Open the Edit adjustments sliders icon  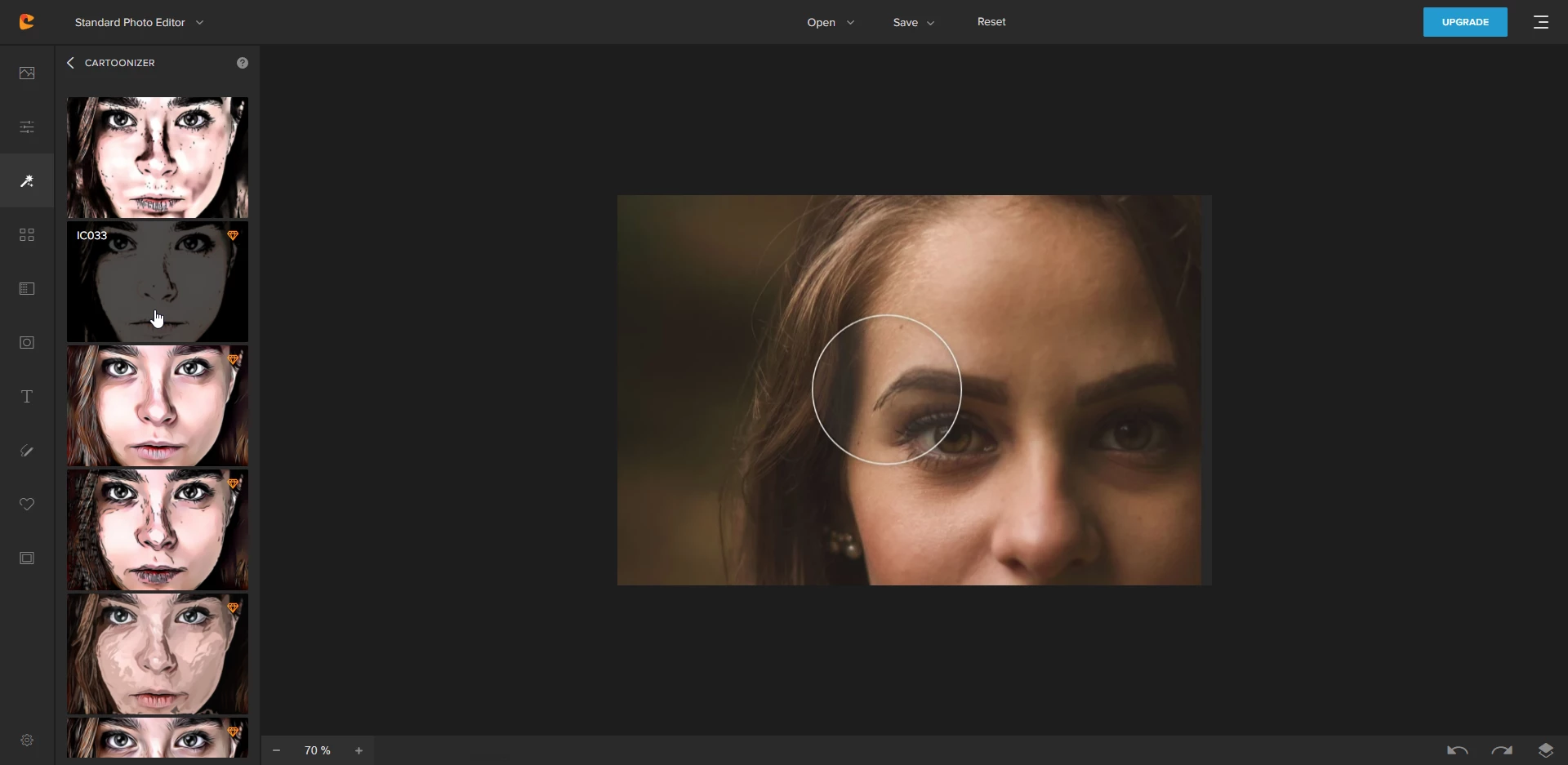point(27,127)
